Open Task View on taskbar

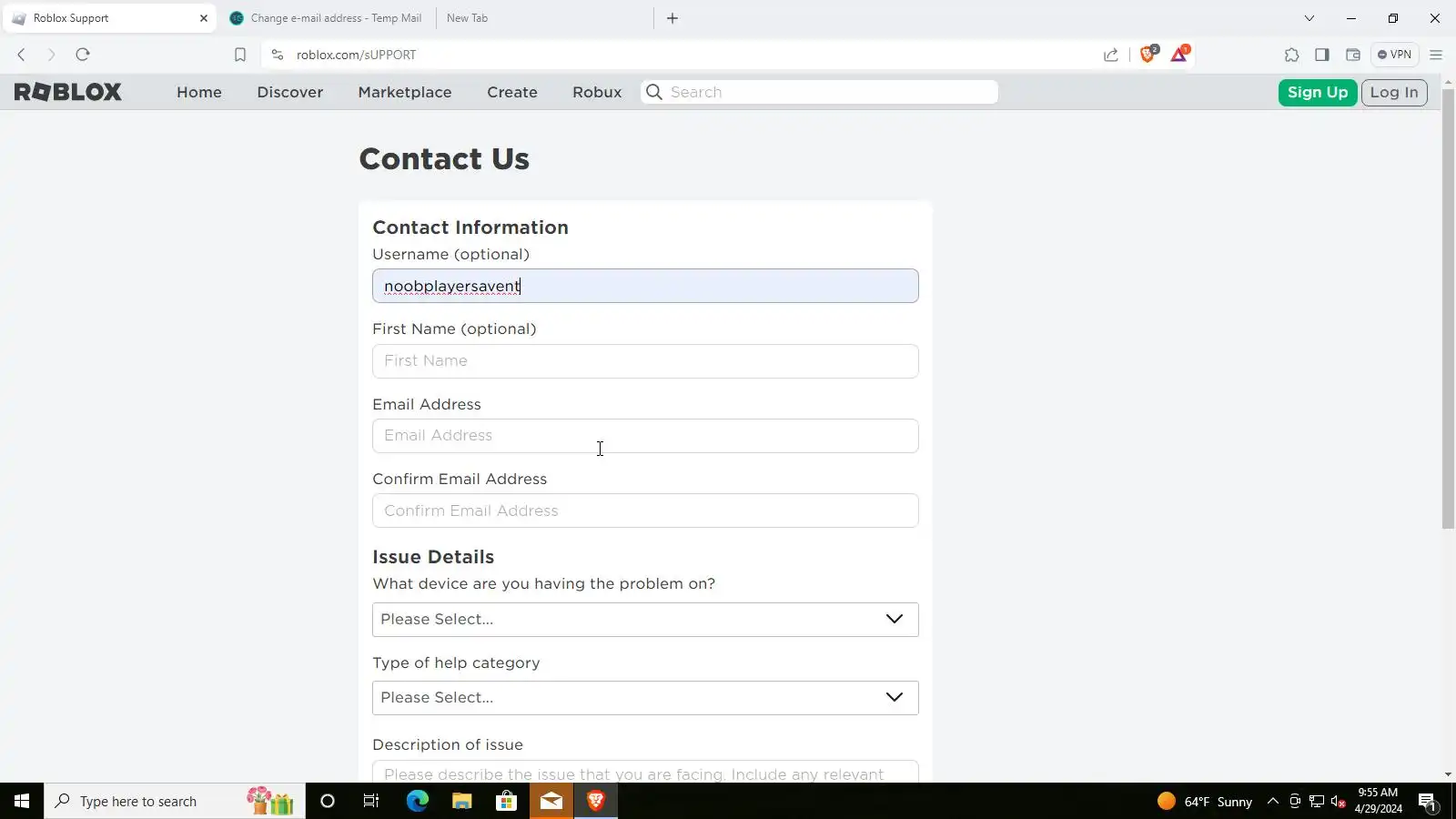pos(371,801)
